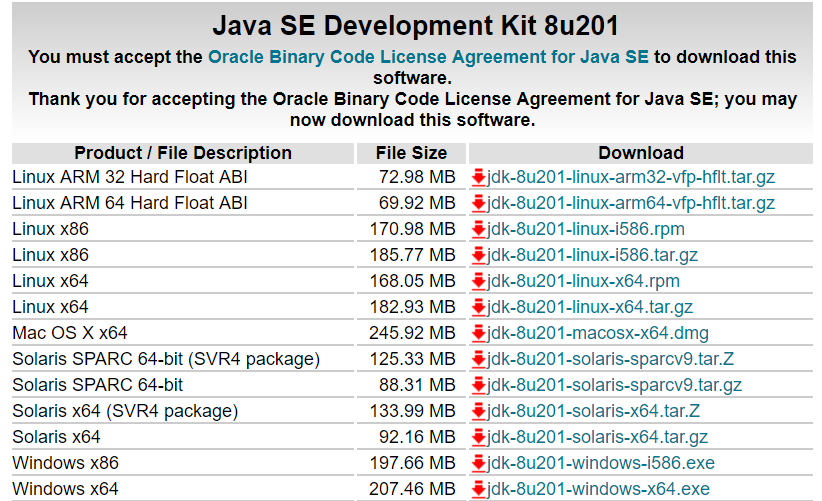This screenshot has height=501, width=822.
Task: Click the 72.98 MB file size cell
Action: click(412, 178)
